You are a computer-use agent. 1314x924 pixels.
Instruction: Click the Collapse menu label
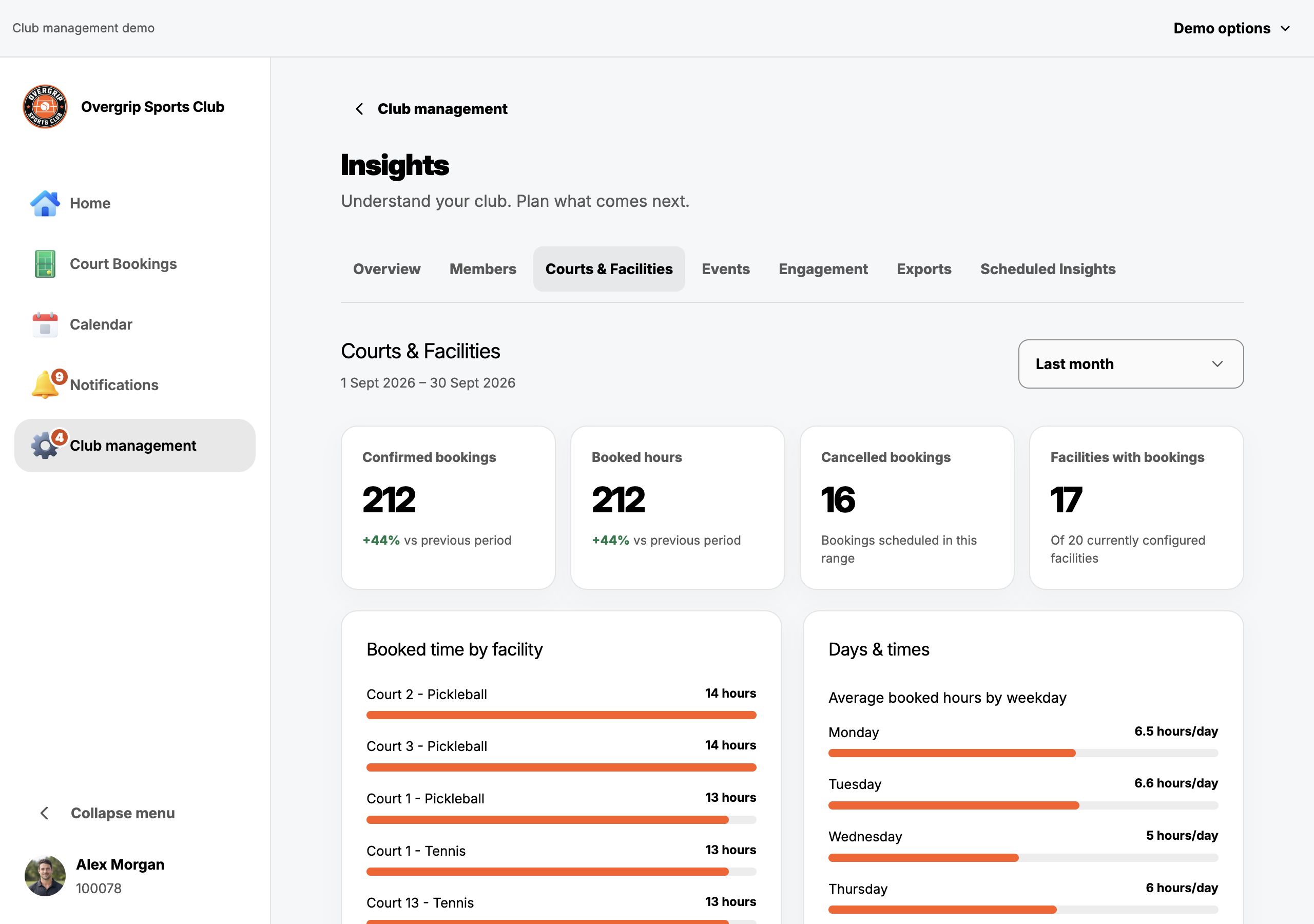pyautogui.click(x=123, y=814)
